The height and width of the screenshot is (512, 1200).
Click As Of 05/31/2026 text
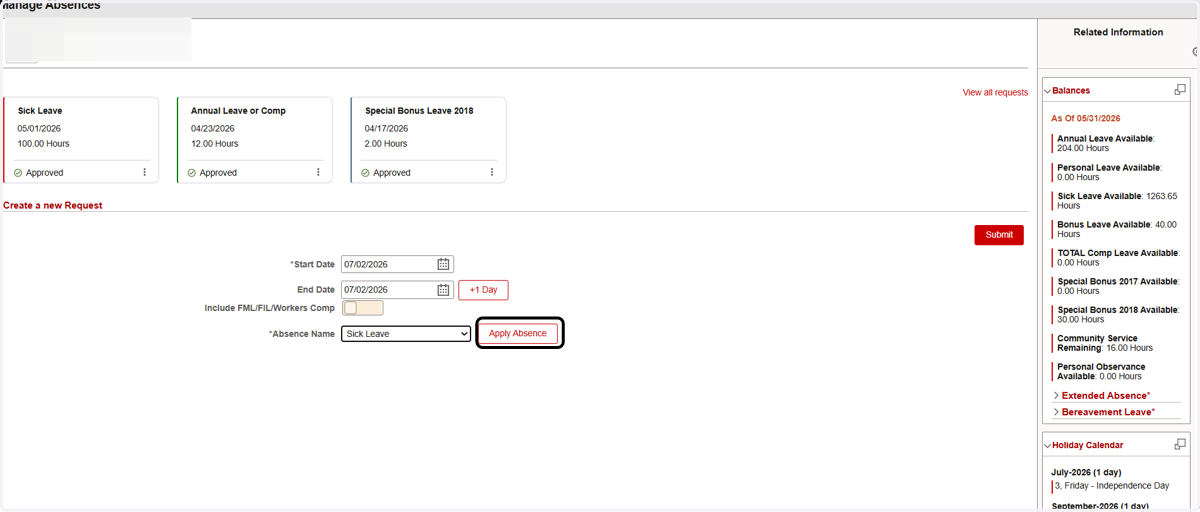(1085, 118)
